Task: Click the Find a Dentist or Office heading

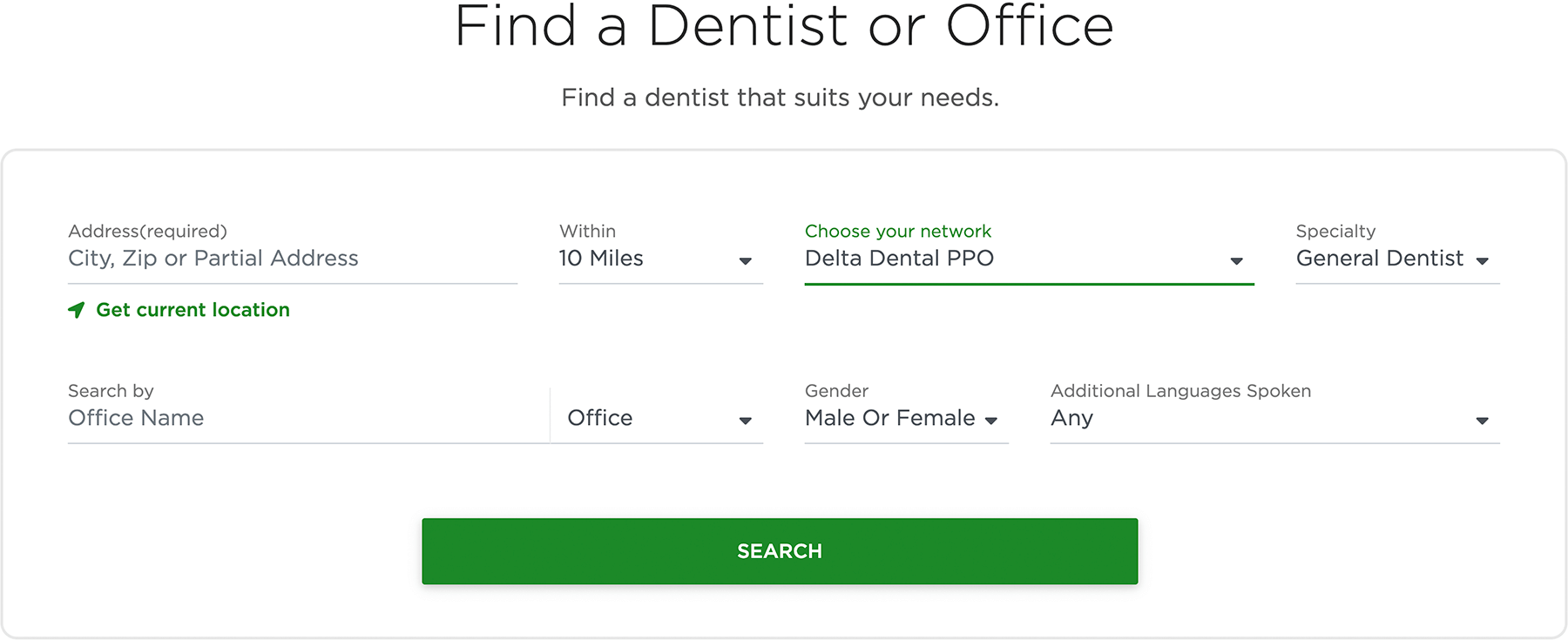Action: pos(784,26)
